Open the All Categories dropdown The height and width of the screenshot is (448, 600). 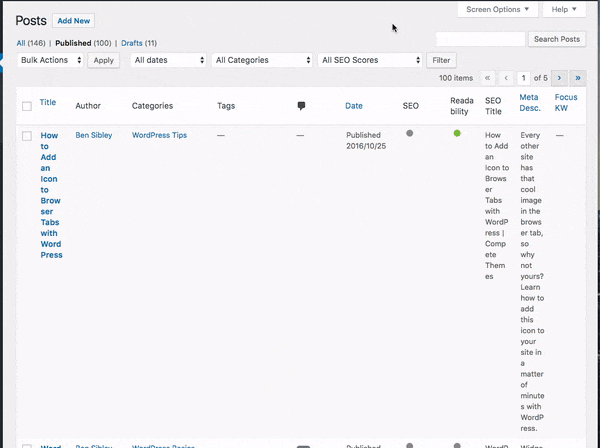[x=262, y=60]
